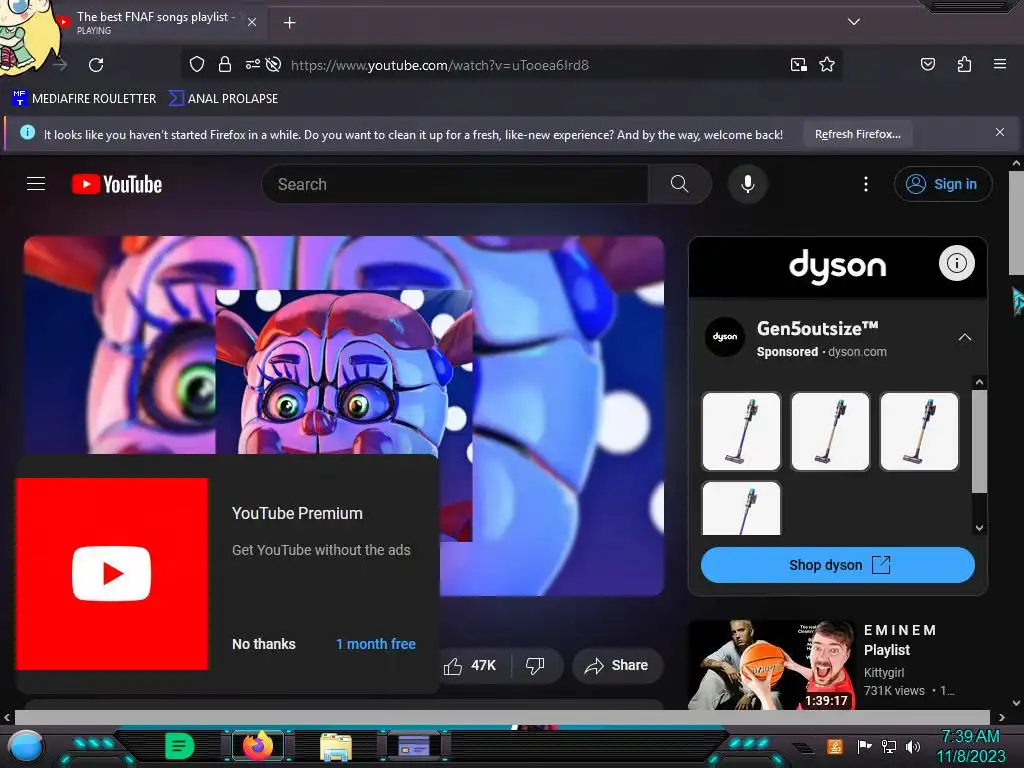The image size is (1024, 768).
Task: Click the Share button
Action: (617, 665)
